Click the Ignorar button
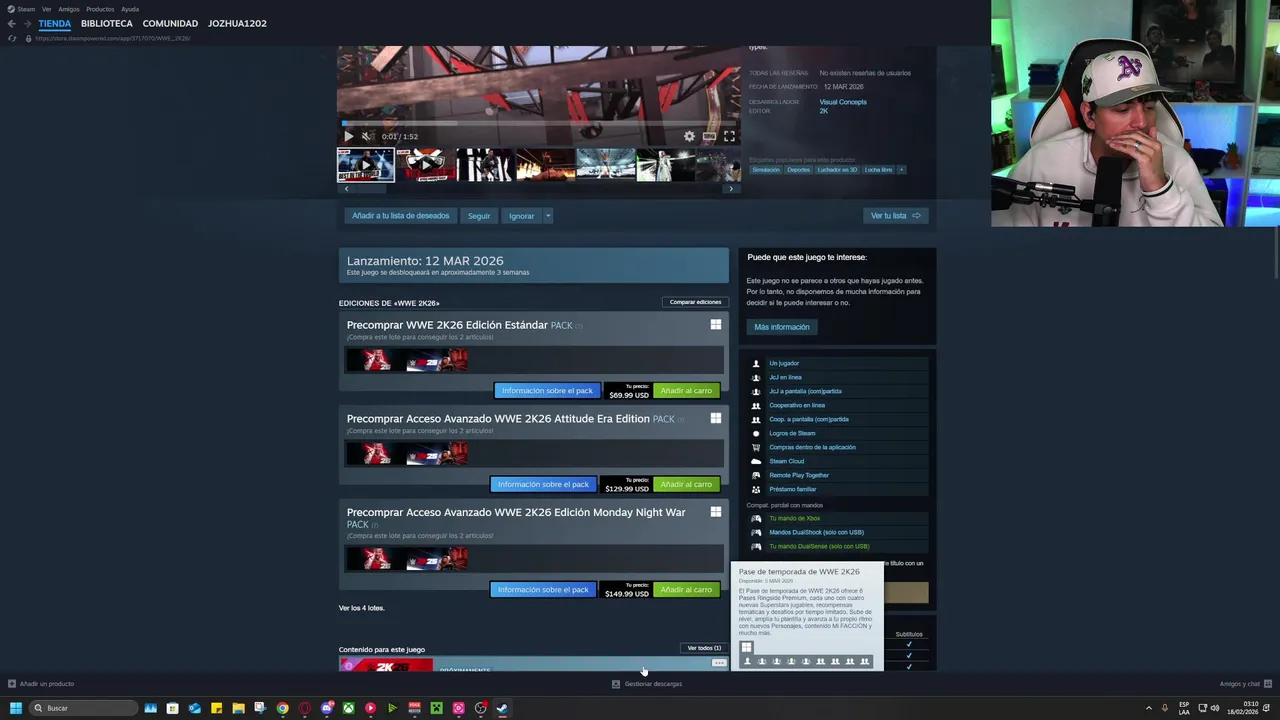This screenshot has width=1280, height=720. [x=521, y=216]
